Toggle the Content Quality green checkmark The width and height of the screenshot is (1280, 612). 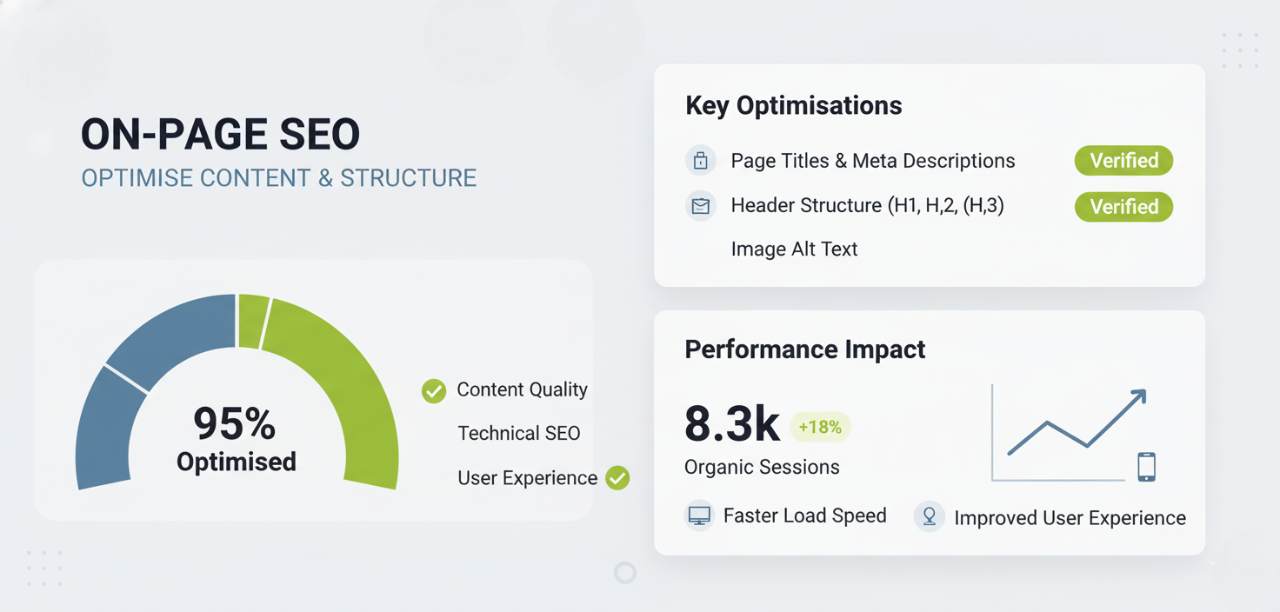(434, 391)
